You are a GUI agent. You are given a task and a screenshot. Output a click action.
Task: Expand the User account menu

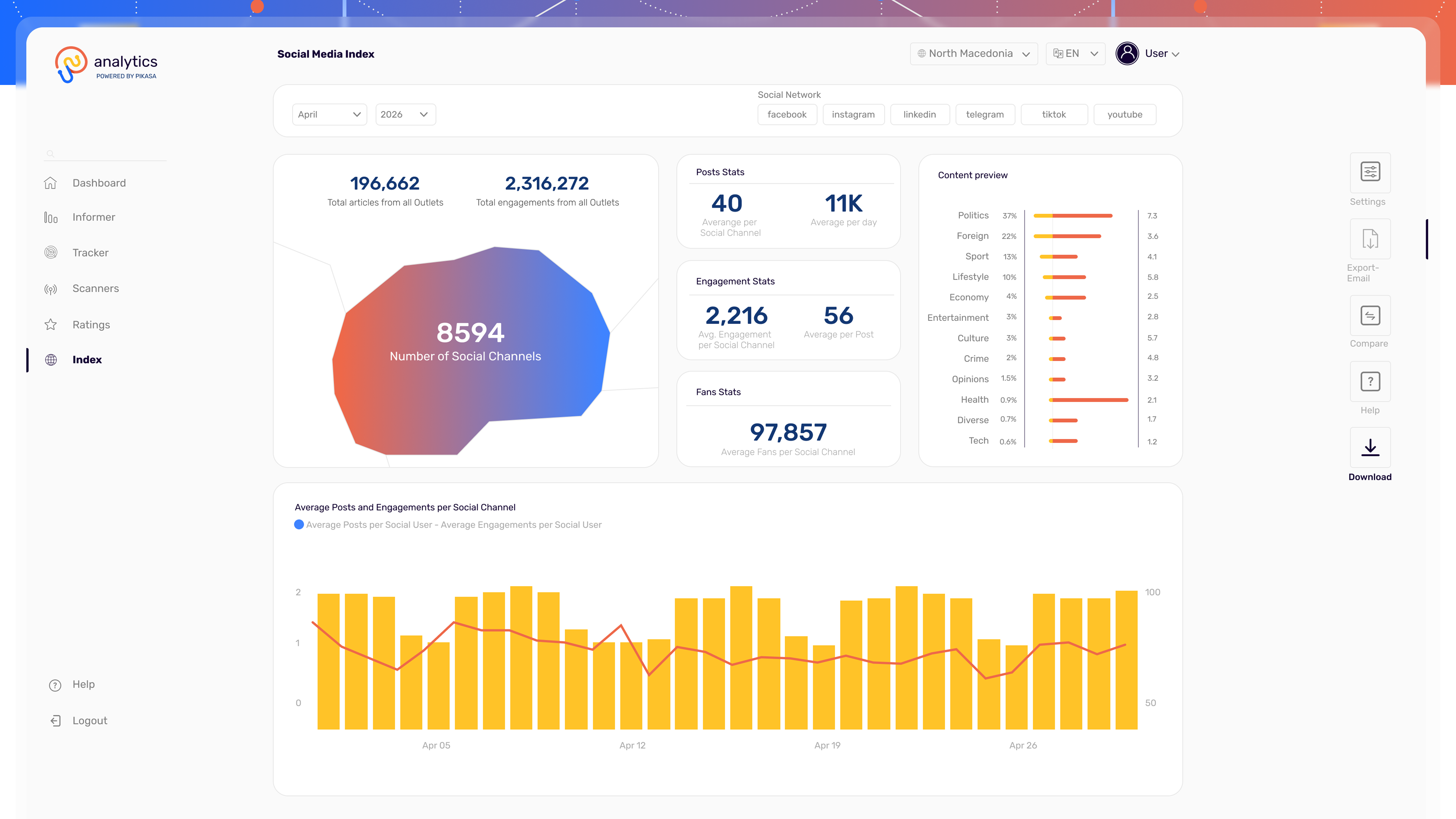pos(1161,54)
